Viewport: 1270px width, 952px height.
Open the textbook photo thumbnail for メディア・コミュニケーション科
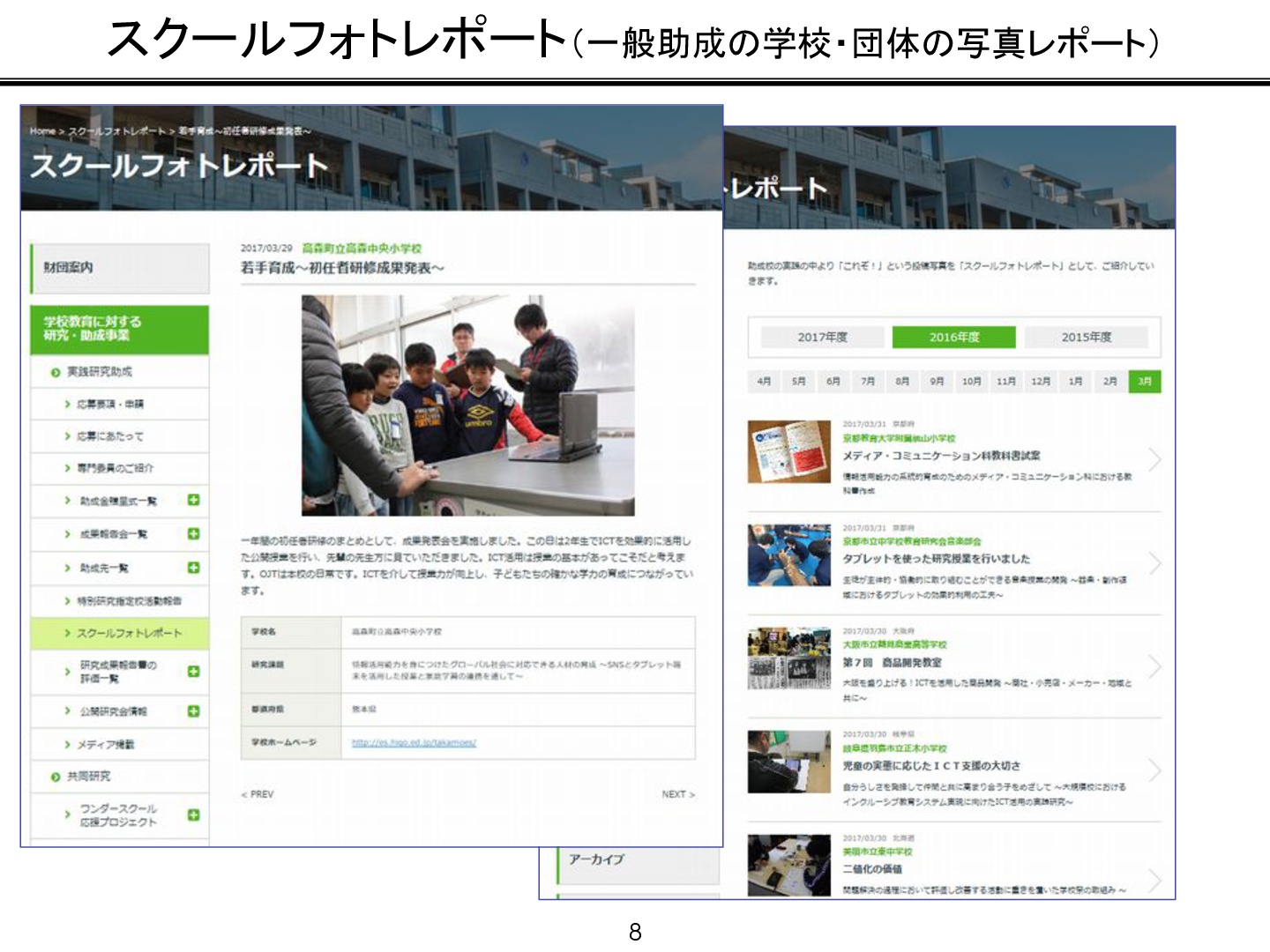[x=789, y=452]
